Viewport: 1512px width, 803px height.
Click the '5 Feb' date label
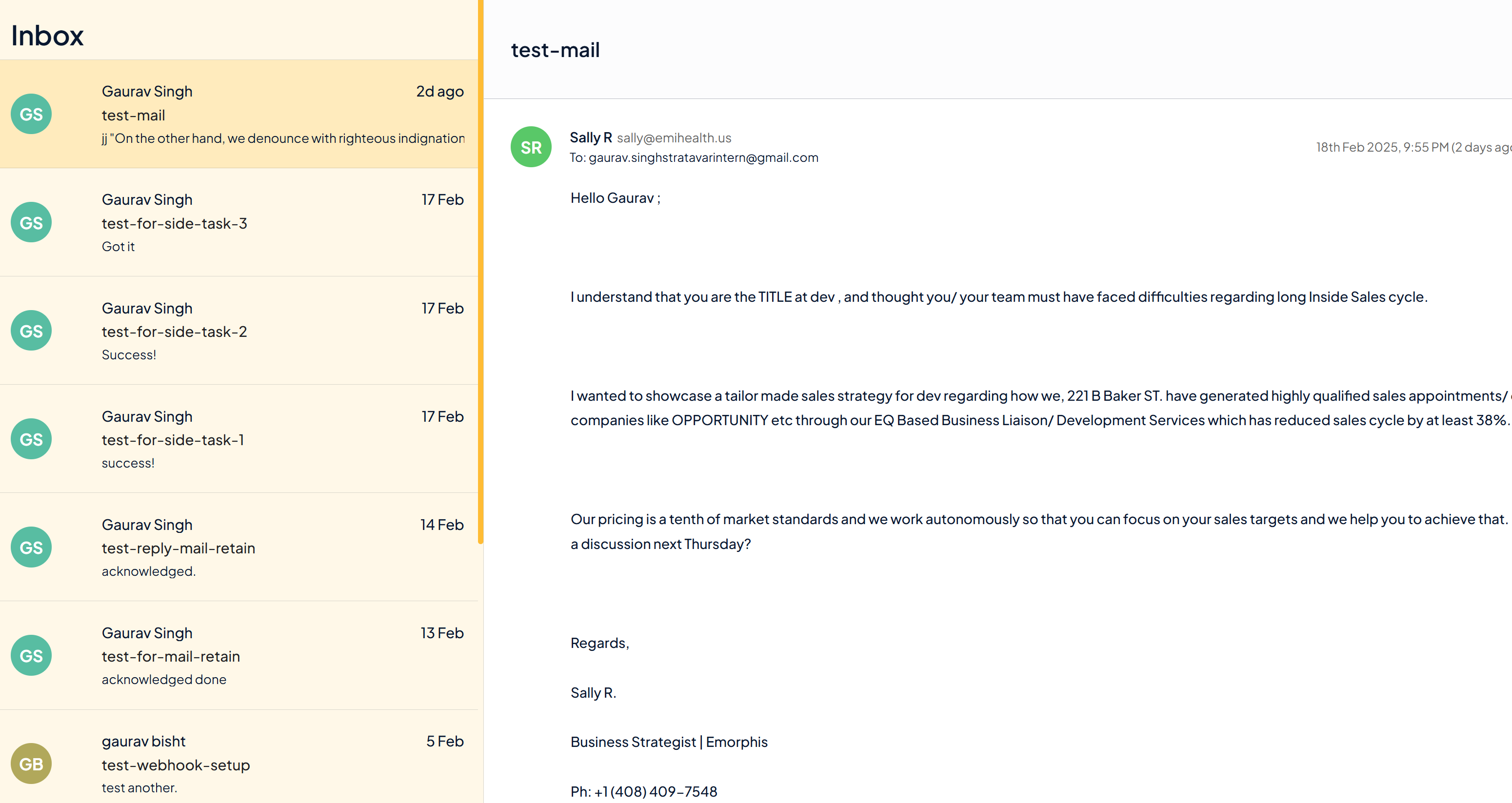[445, 742]
